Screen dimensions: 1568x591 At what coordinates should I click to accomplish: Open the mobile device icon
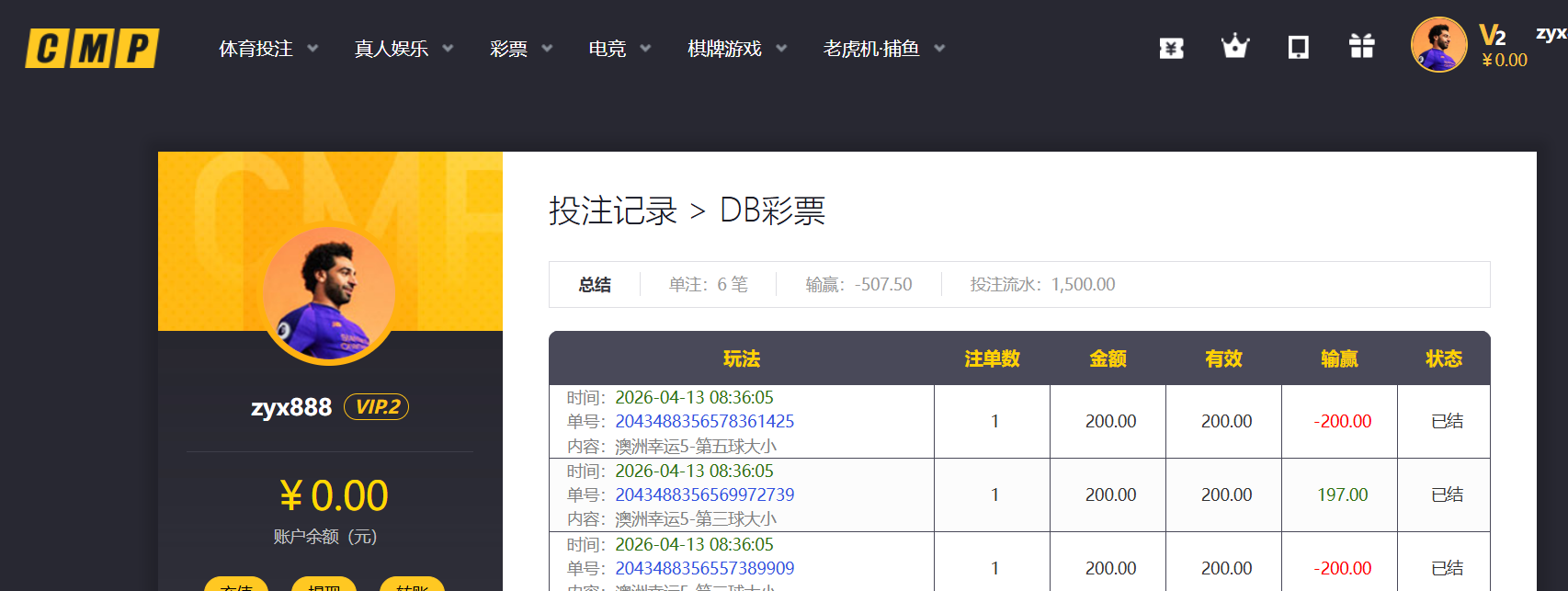coord(1298,47)
